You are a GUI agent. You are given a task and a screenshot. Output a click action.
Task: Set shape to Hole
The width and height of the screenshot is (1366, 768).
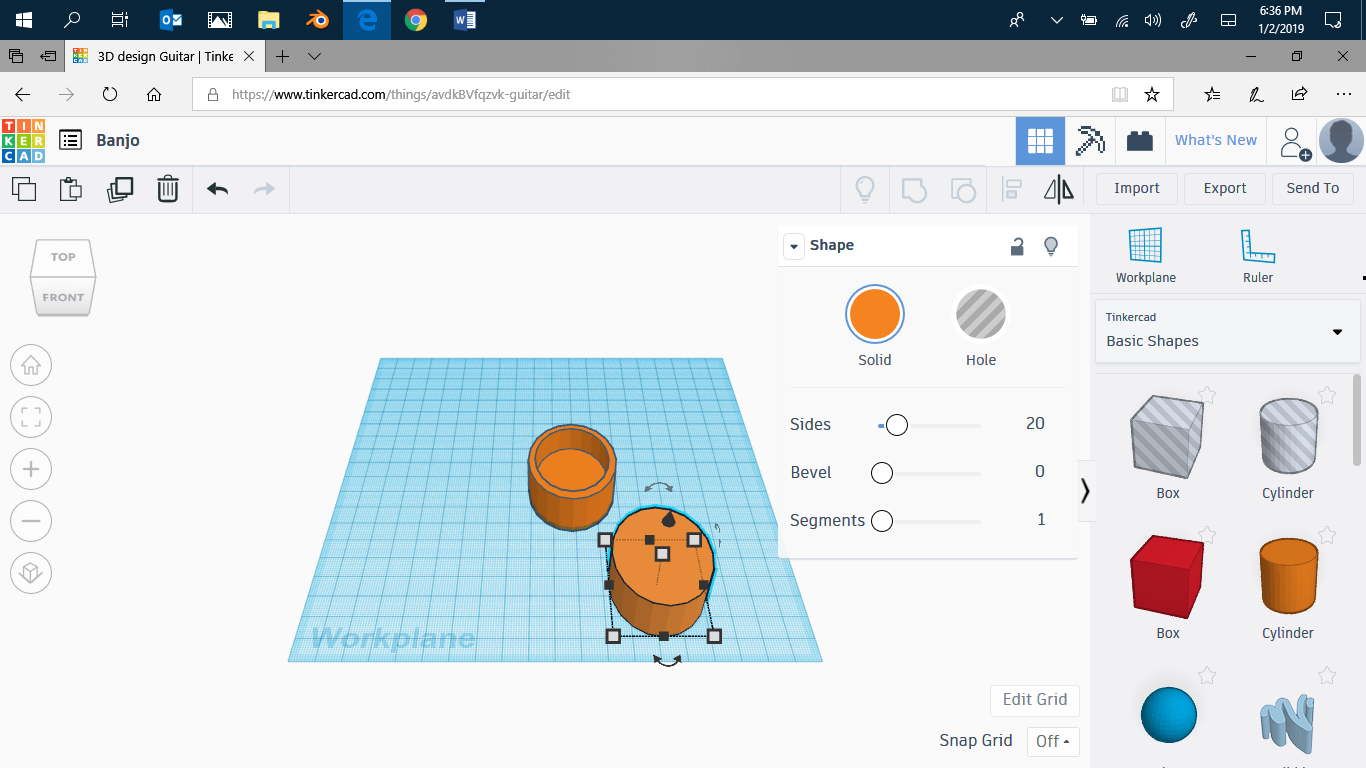pyautogui.click(x=981, y=315)
